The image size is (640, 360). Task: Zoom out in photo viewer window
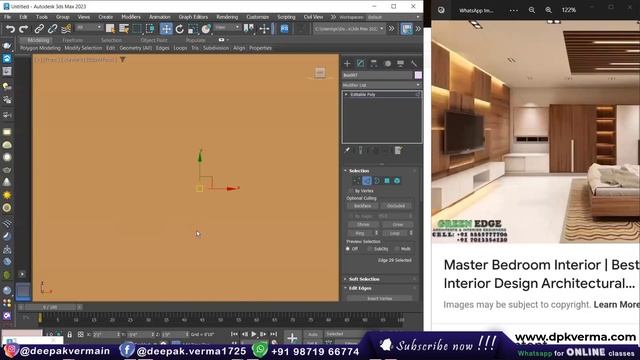[x=532, y=10]
